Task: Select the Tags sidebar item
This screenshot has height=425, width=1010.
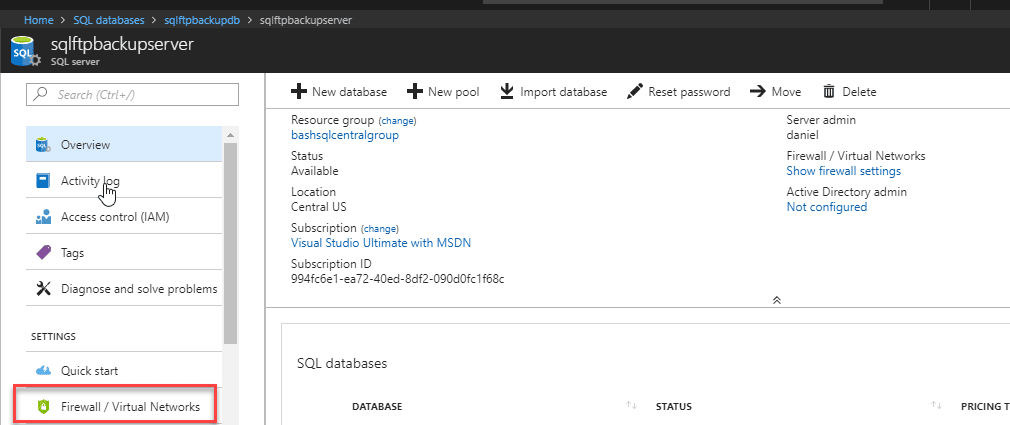Action: click(x=124, y=252)
